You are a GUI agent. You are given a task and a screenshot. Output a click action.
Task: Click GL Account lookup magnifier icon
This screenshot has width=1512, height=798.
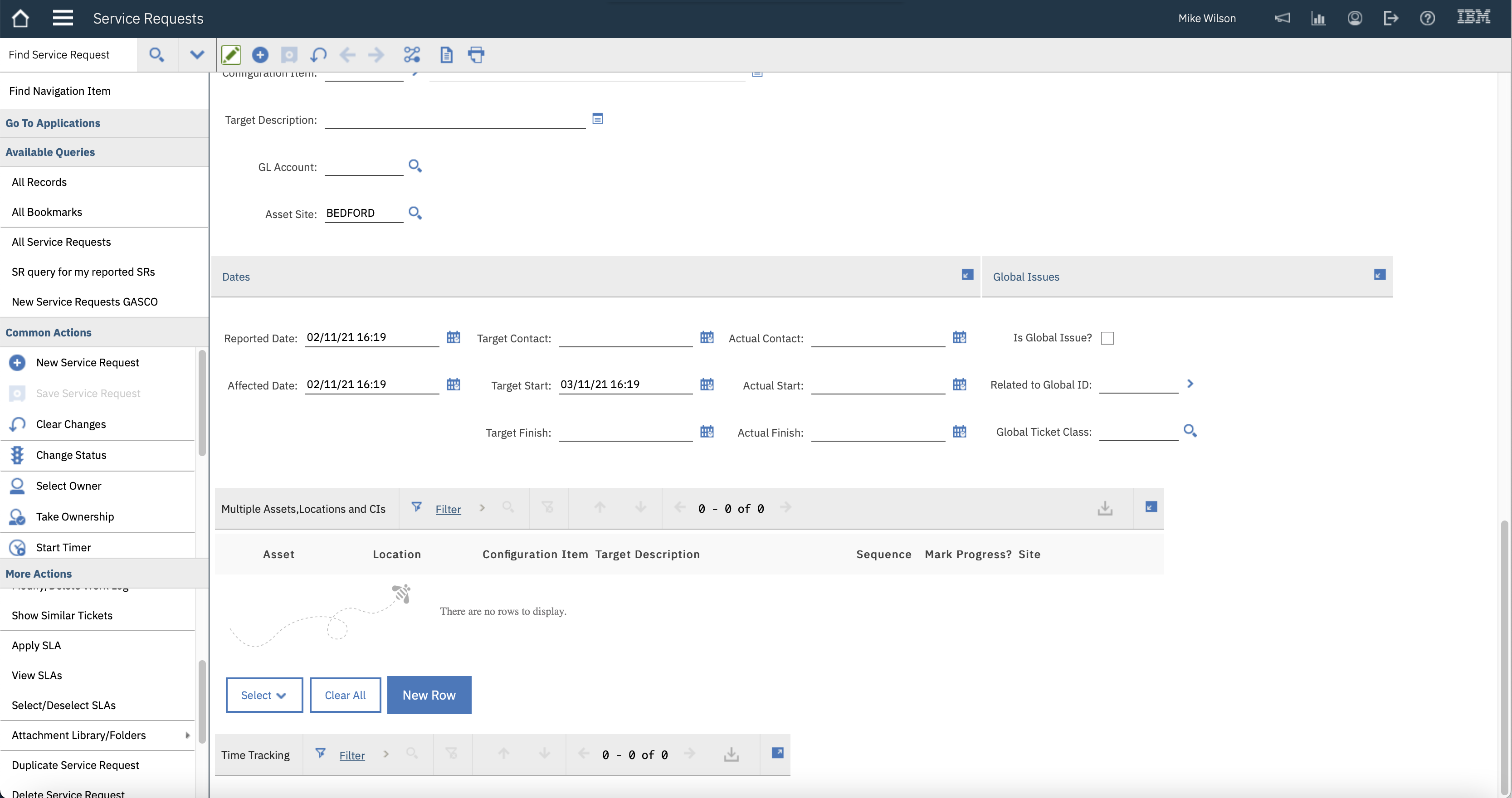point(415,166)
